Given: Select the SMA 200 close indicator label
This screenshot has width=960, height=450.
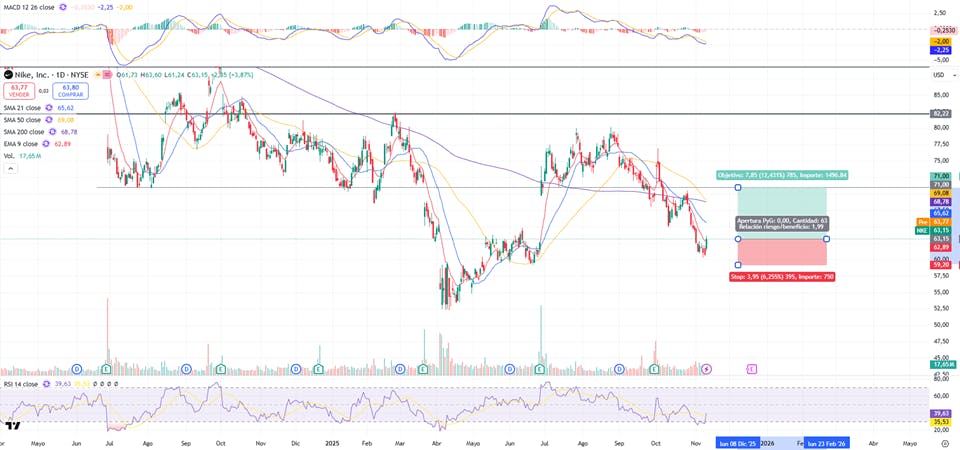Looking at the screenshot, I should (x=25, y=132).
